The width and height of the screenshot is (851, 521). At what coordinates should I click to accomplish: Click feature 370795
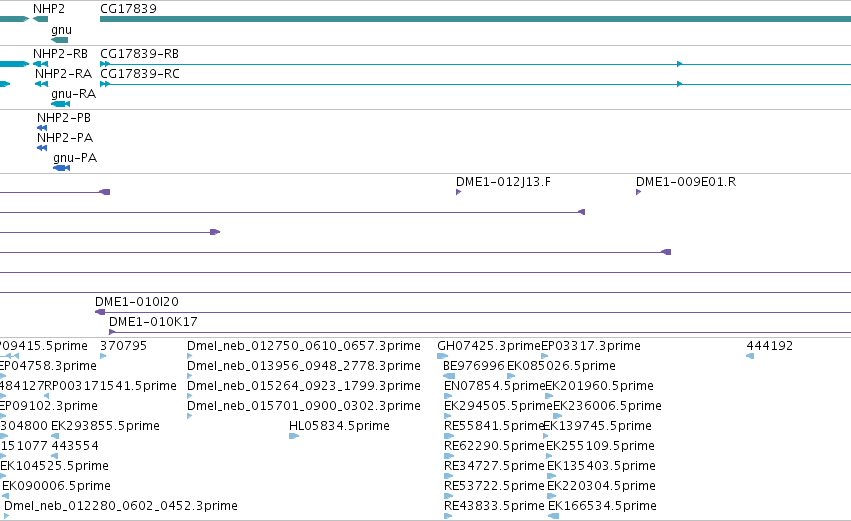(x=123, y=346)
